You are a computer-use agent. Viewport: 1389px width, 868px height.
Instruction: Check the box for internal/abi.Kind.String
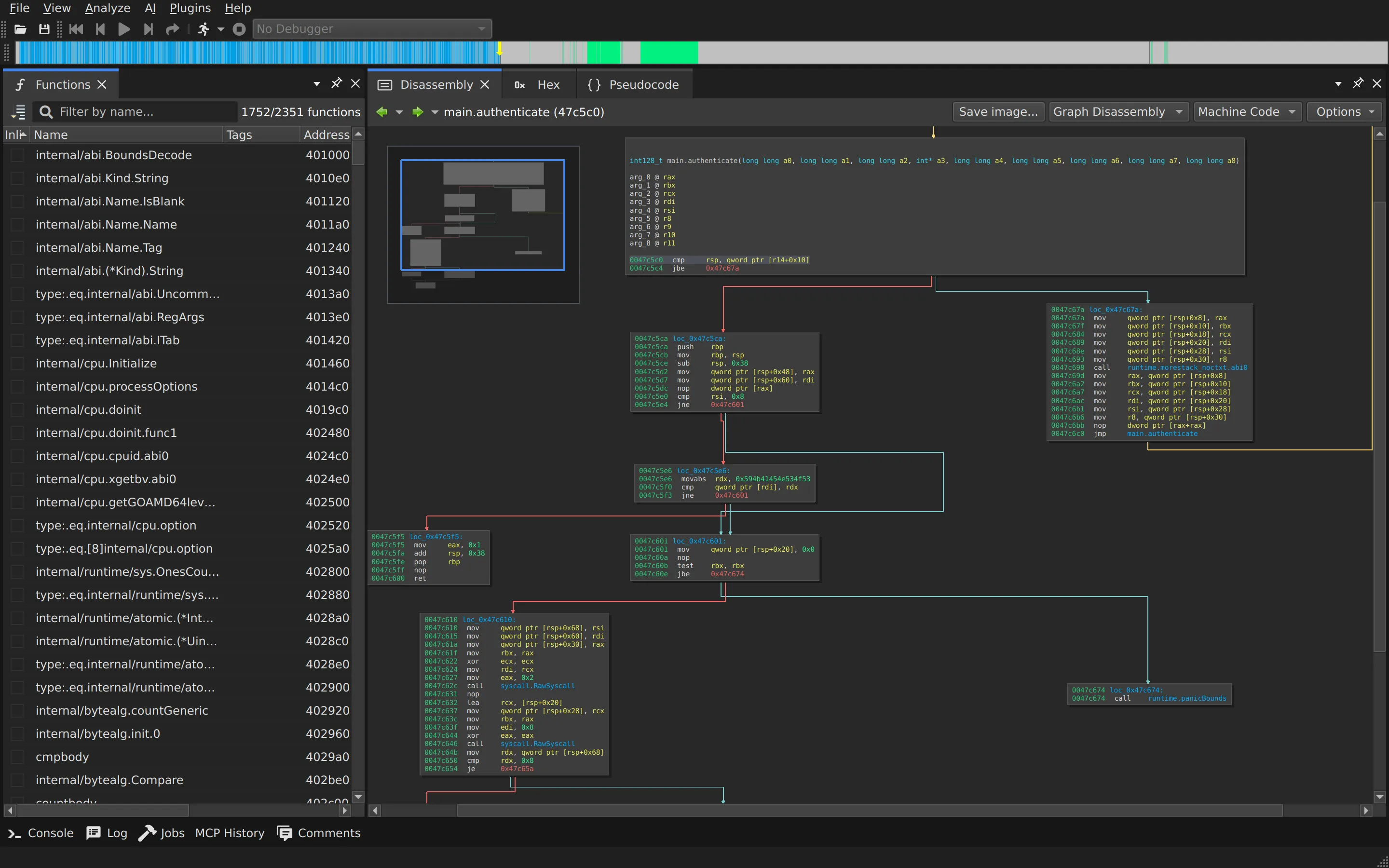tap(18, 178)
